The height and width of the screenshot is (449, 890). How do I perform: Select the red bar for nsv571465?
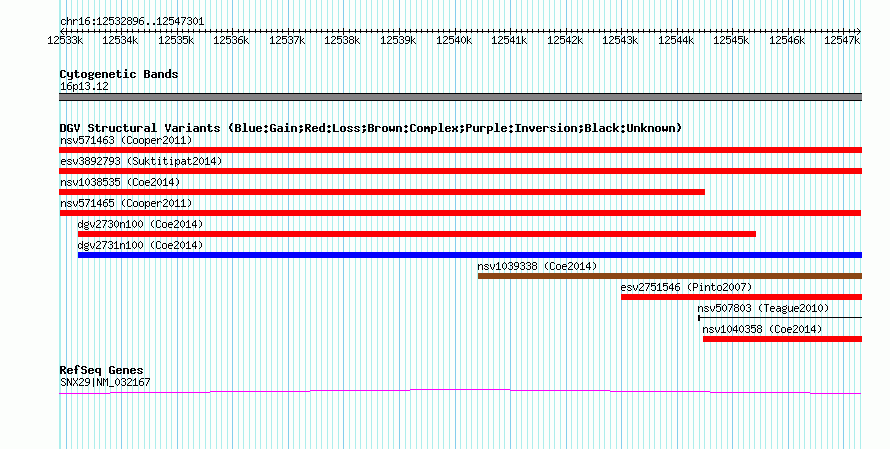[460, 213]
